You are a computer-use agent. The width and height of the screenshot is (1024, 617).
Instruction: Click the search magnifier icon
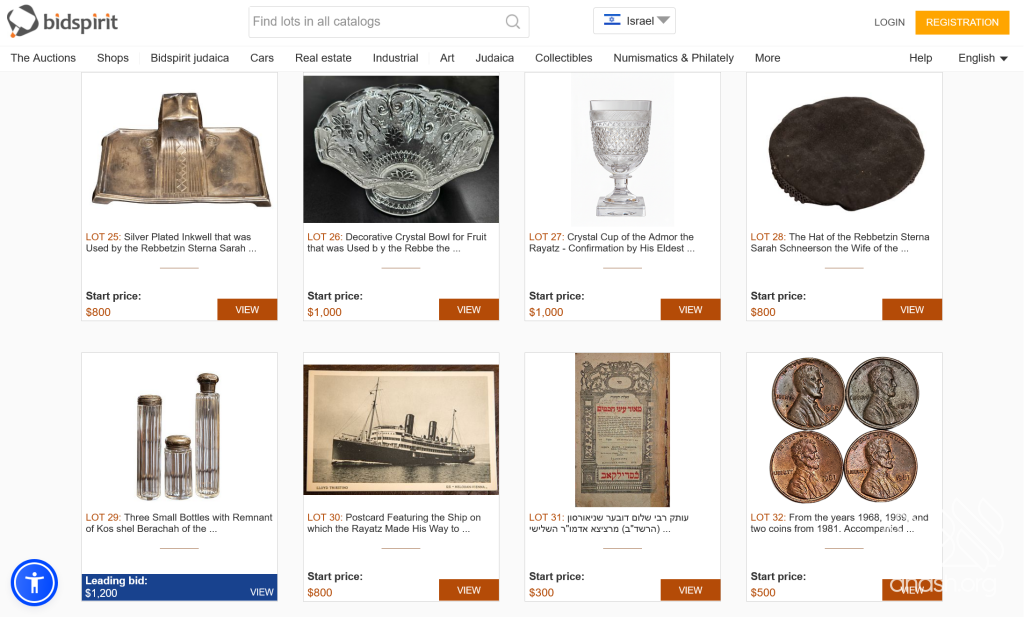[x=512, y=22]
